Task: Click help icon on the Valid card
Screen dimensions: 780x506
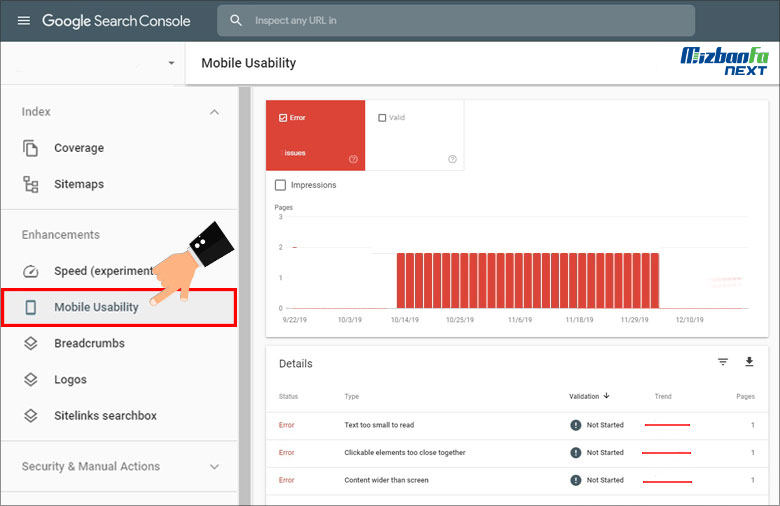Action: (x=452, y=159)
